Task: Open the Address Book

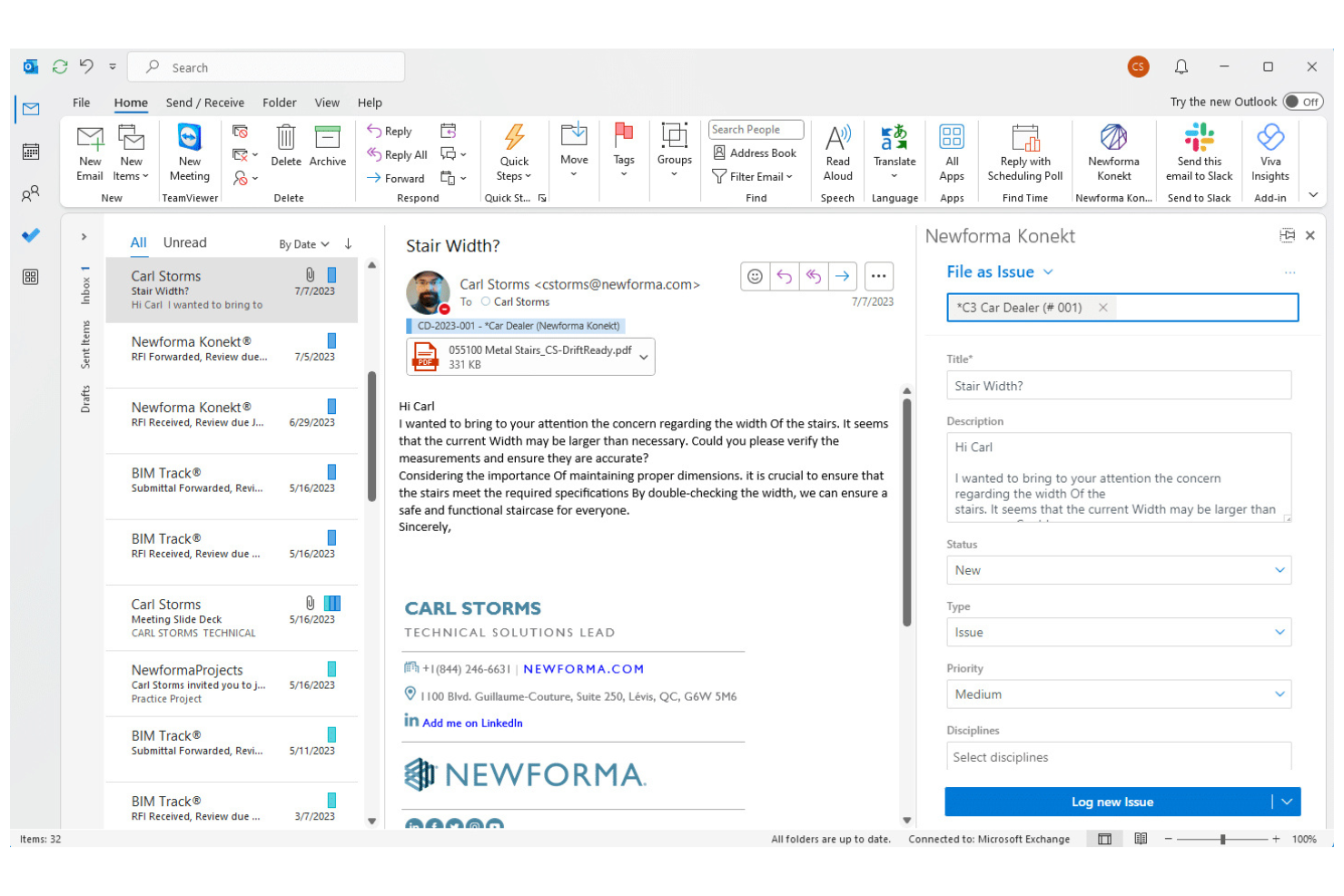Action: click(755, 153)
